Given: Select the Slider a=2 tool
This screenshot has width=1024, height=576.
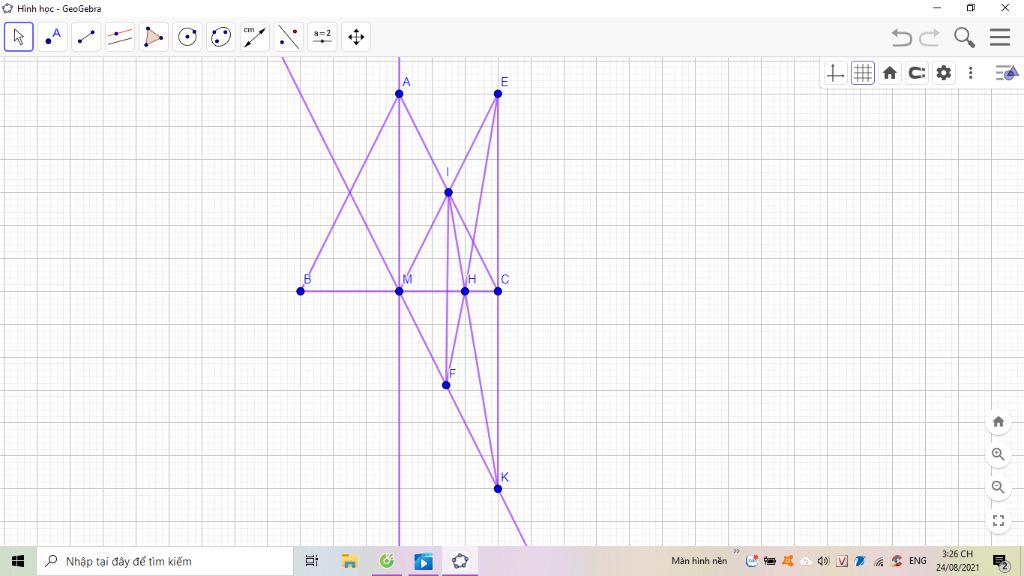Looking at the screenshot, I should click(x=322, y=37).
